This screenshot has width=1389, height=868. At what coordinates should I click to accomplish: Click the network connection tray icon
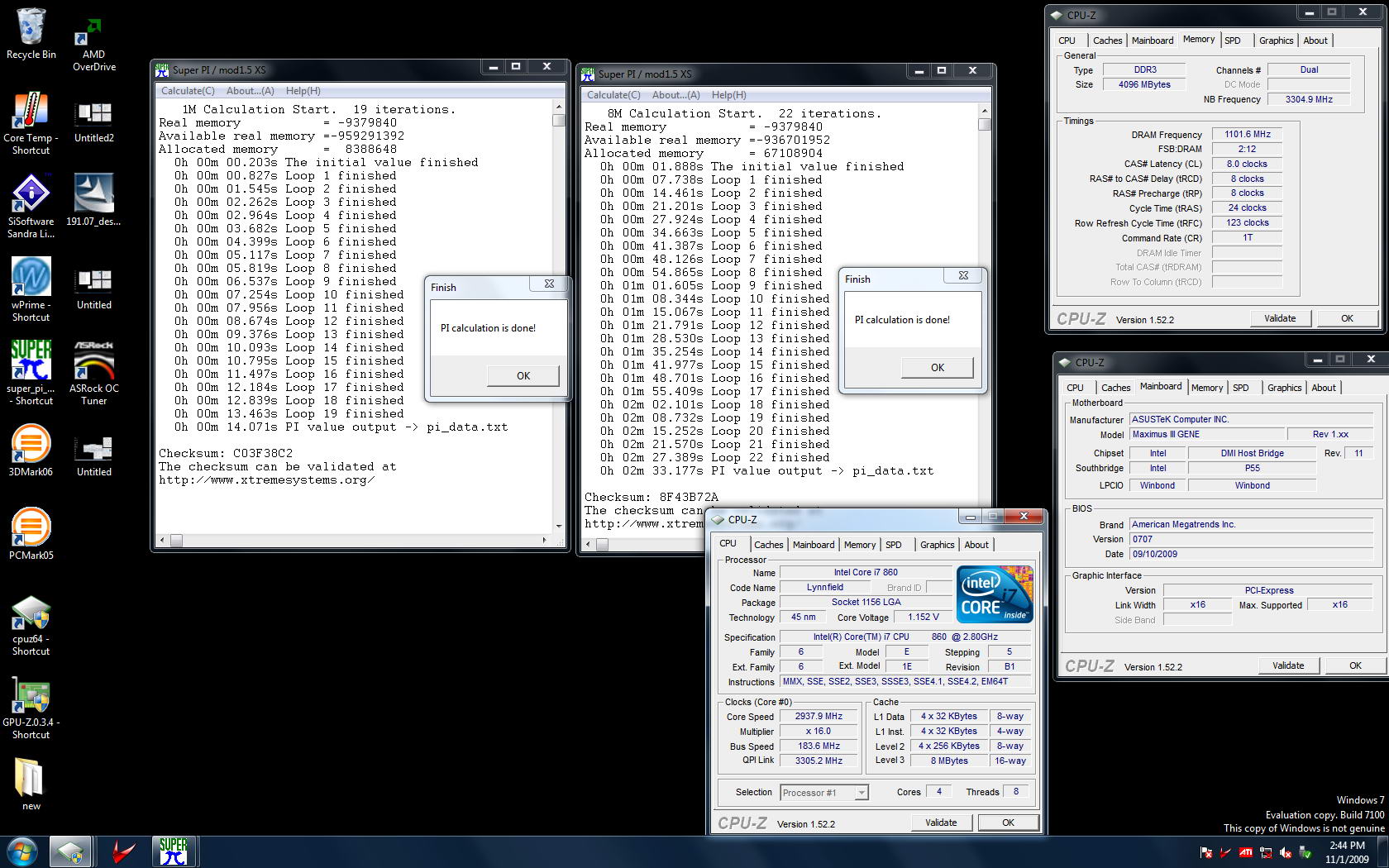coord(1266,852)
